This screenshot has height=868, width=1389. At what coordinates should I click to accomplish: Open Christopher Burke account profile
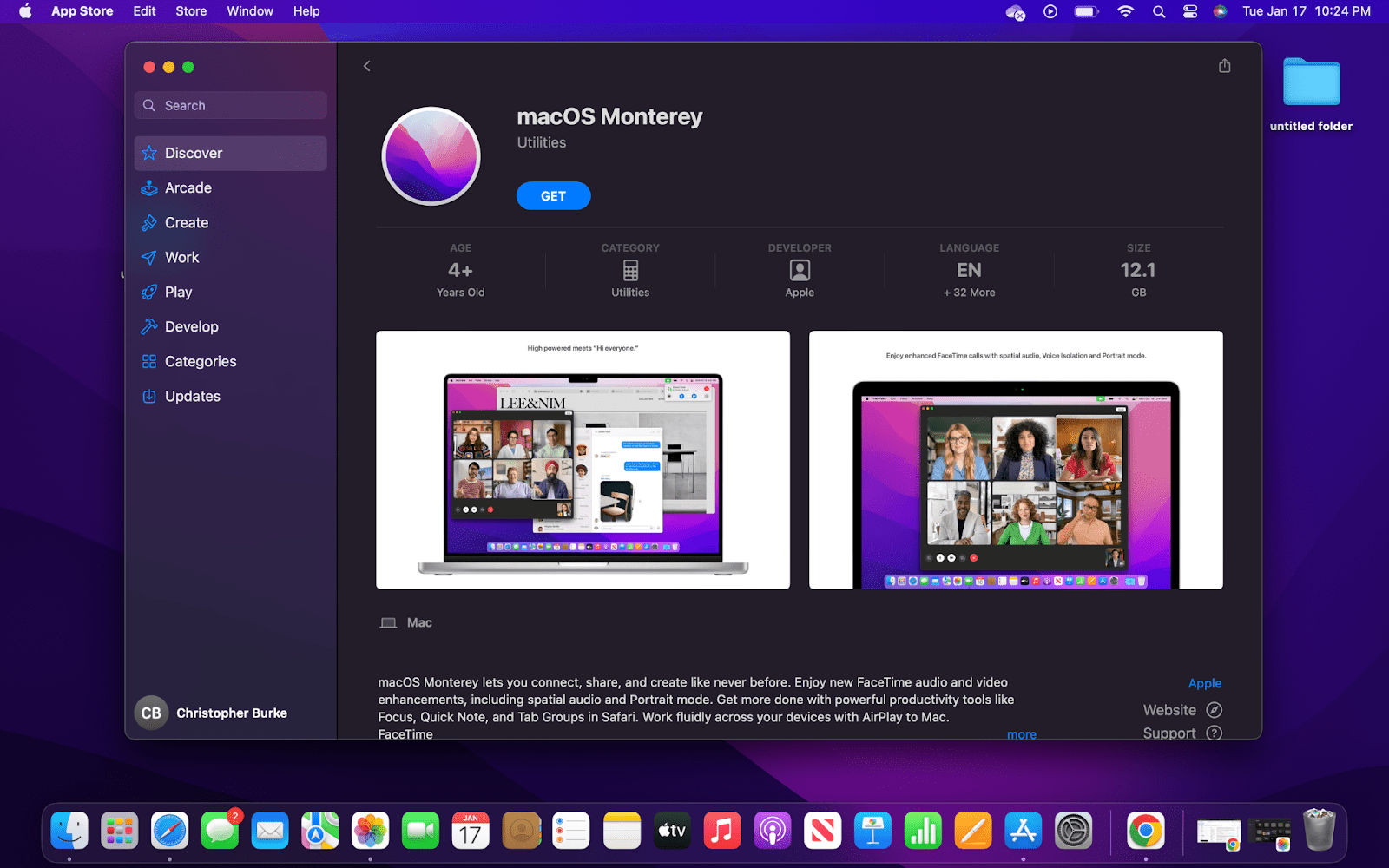coord(212,713)
